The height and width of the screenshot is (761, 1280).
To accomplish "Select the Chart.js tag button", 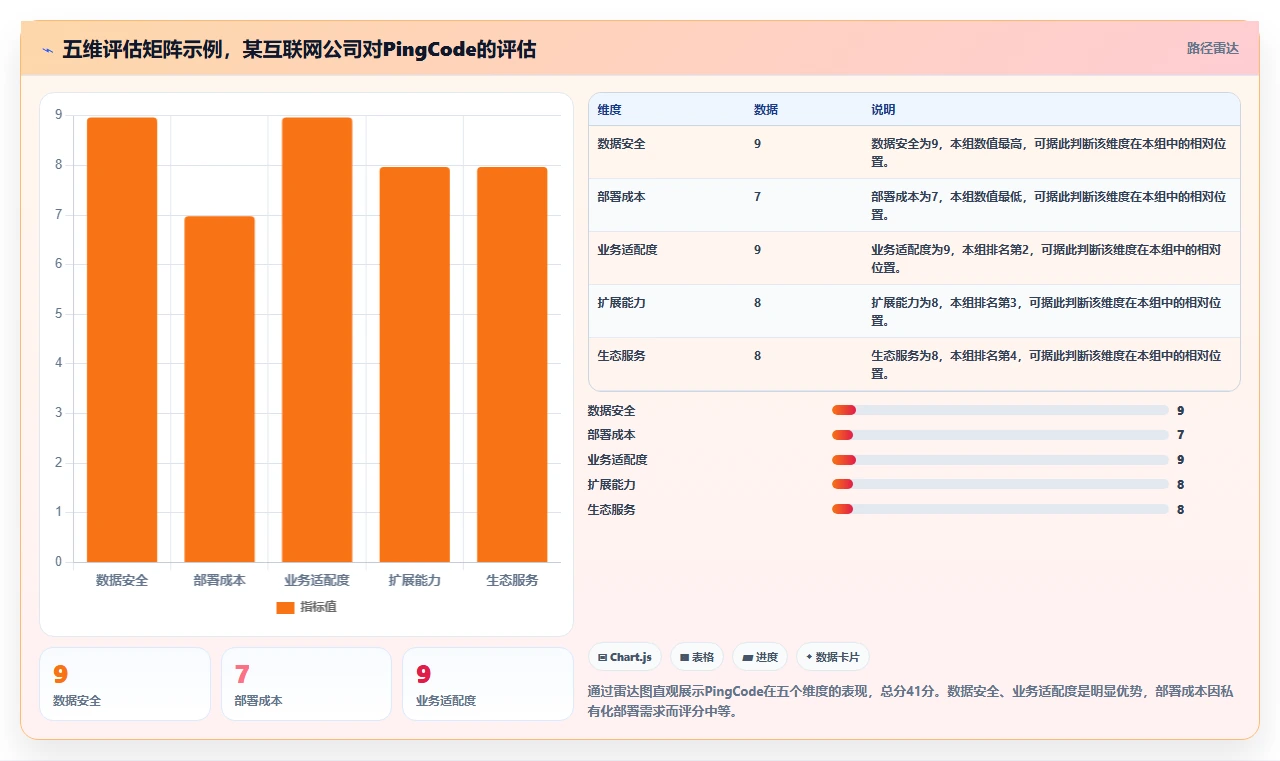I will click(x=625, y=657).
